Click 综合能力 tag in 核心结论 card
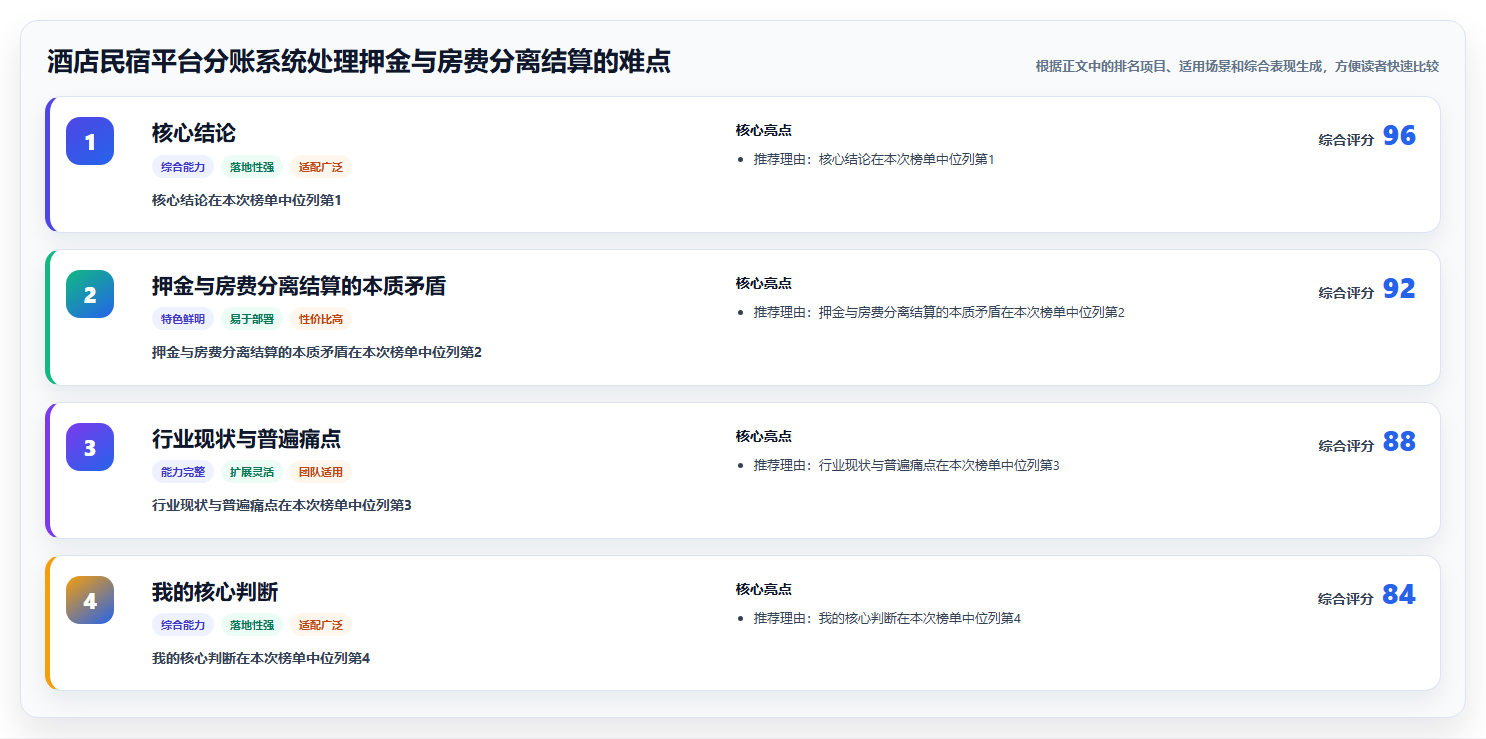The image size is (1486, 739). [x=183, y=167]
